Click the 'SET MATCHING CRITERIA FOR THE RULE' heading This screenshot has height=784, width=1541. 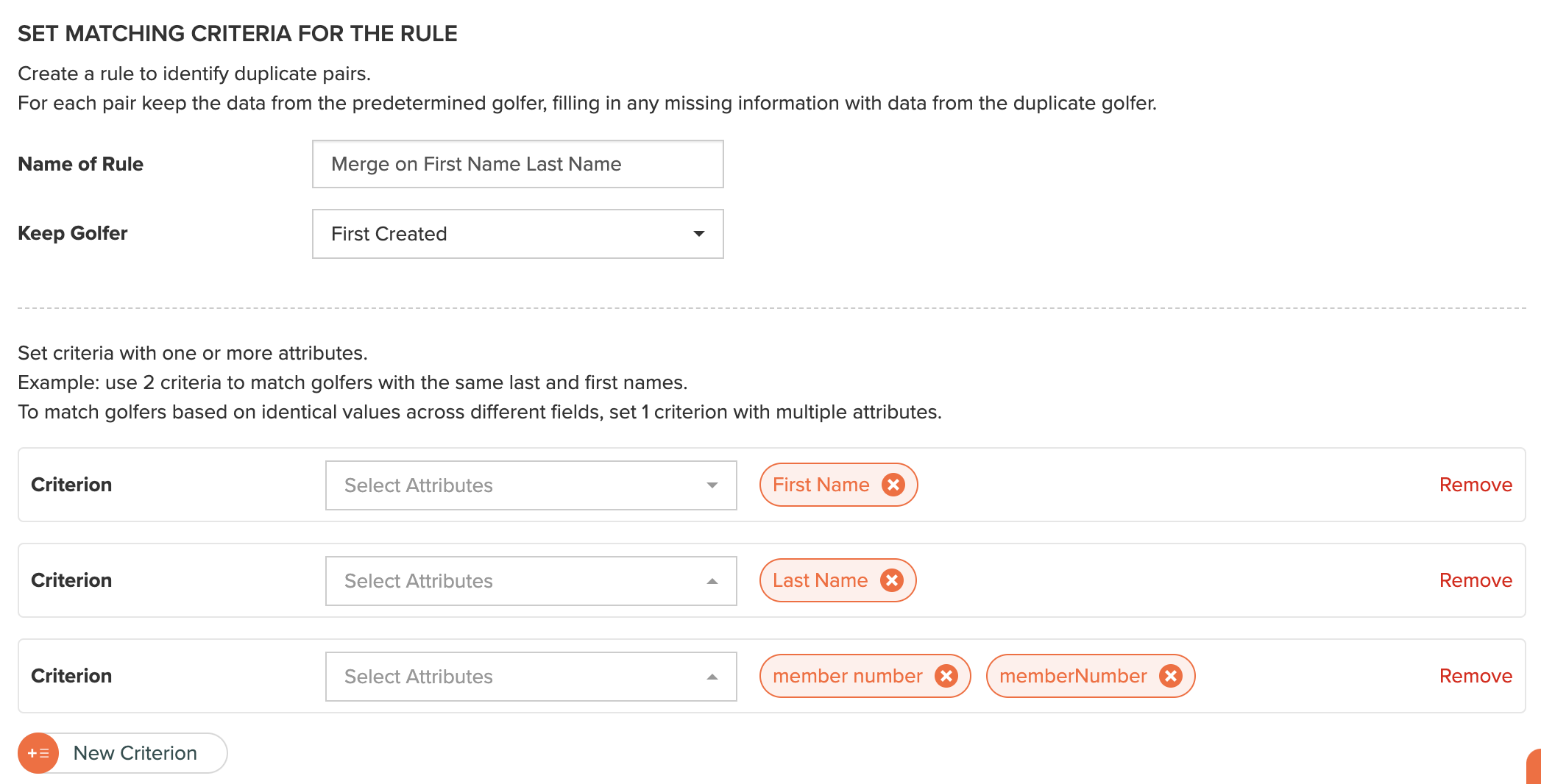[x=237, y=34]
